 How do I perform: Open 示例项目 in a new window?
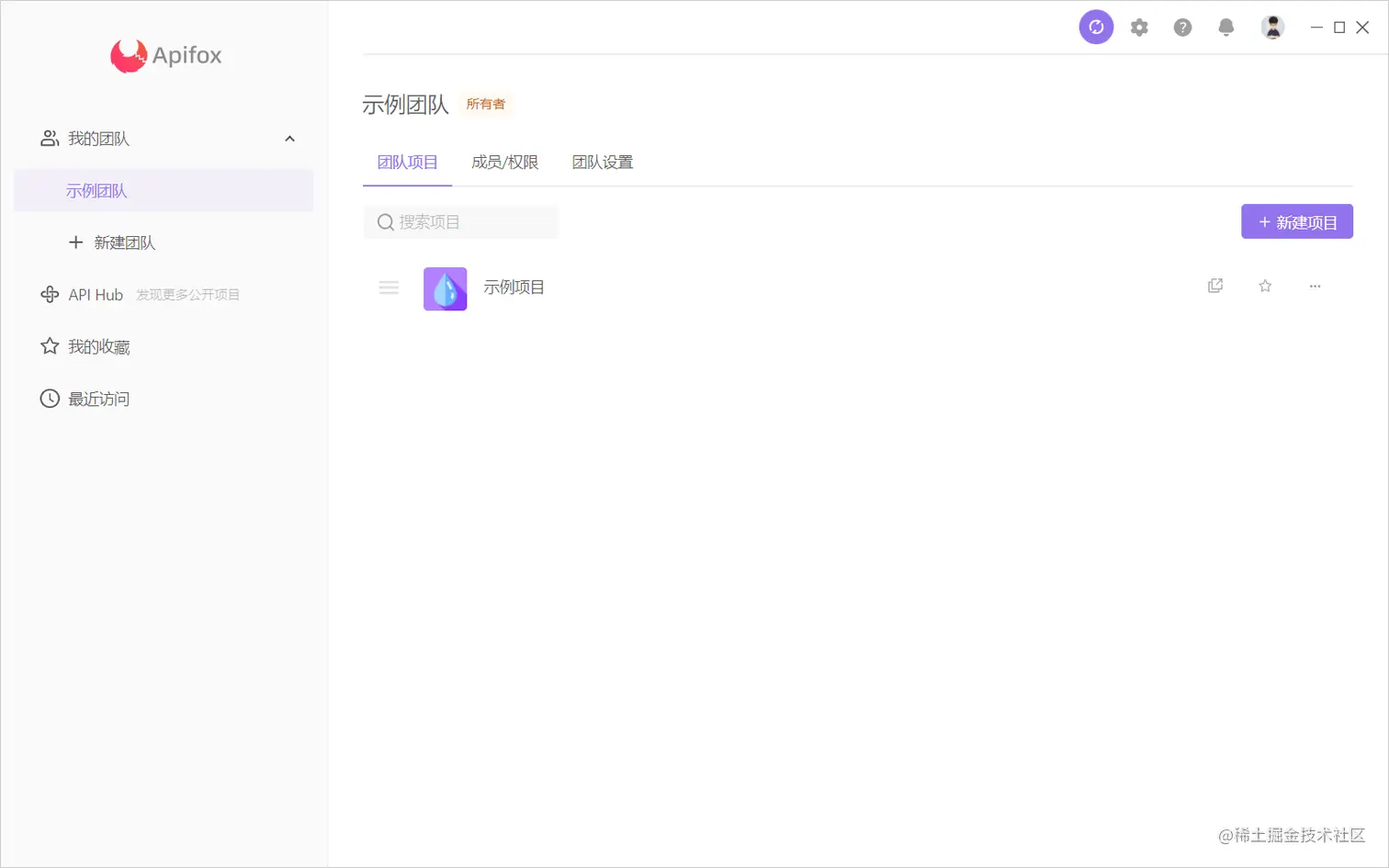[1214, 286]
